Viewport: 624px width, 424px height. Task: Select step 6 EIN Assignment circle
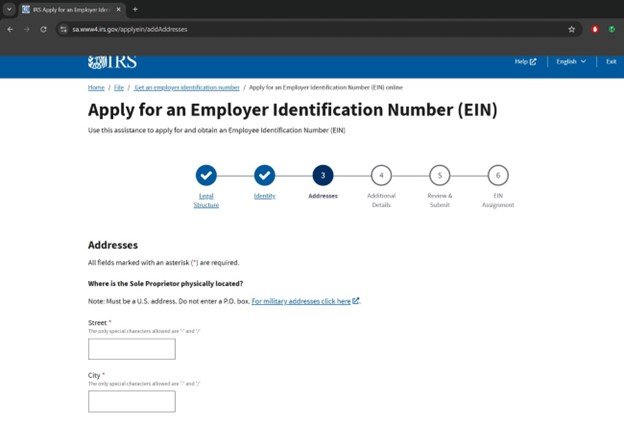click(x=498, y=175)
